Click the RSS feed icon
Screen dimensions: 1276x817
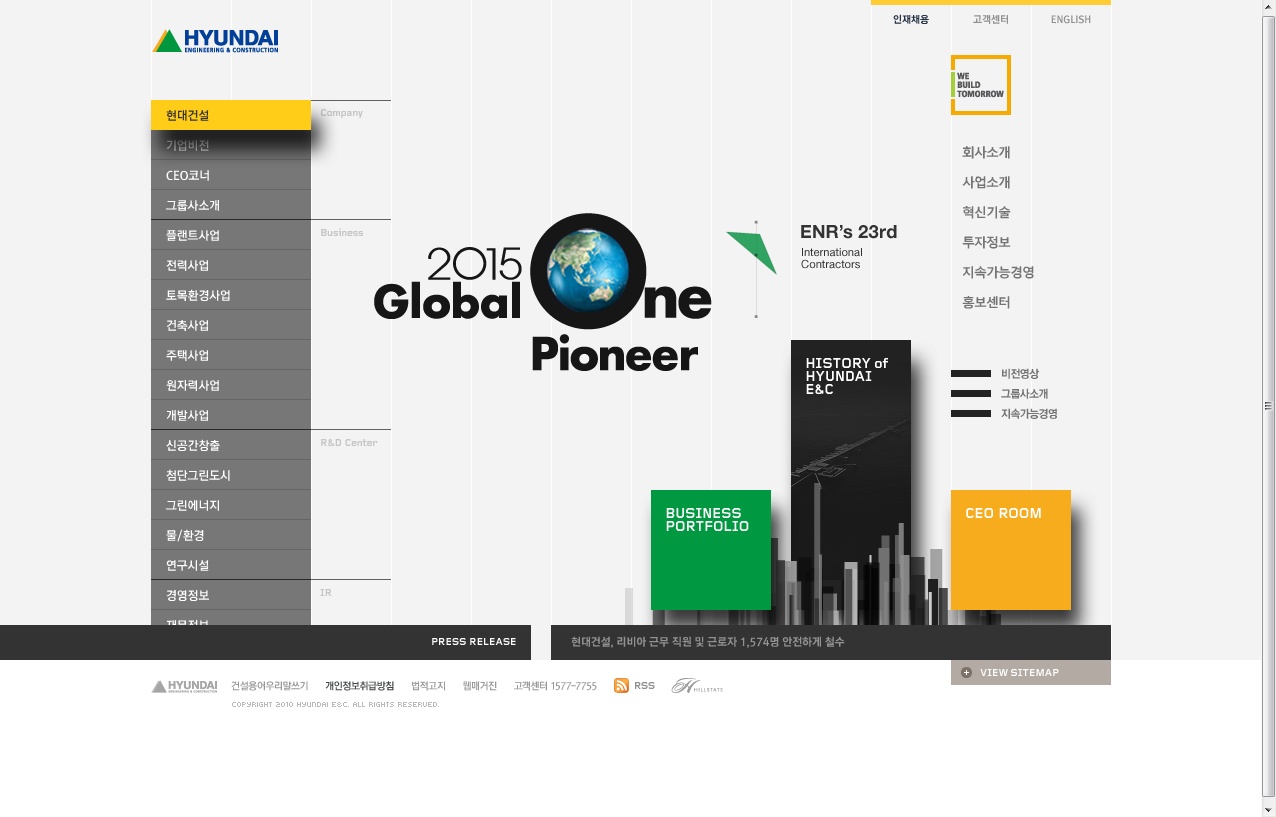pos(621,685)
